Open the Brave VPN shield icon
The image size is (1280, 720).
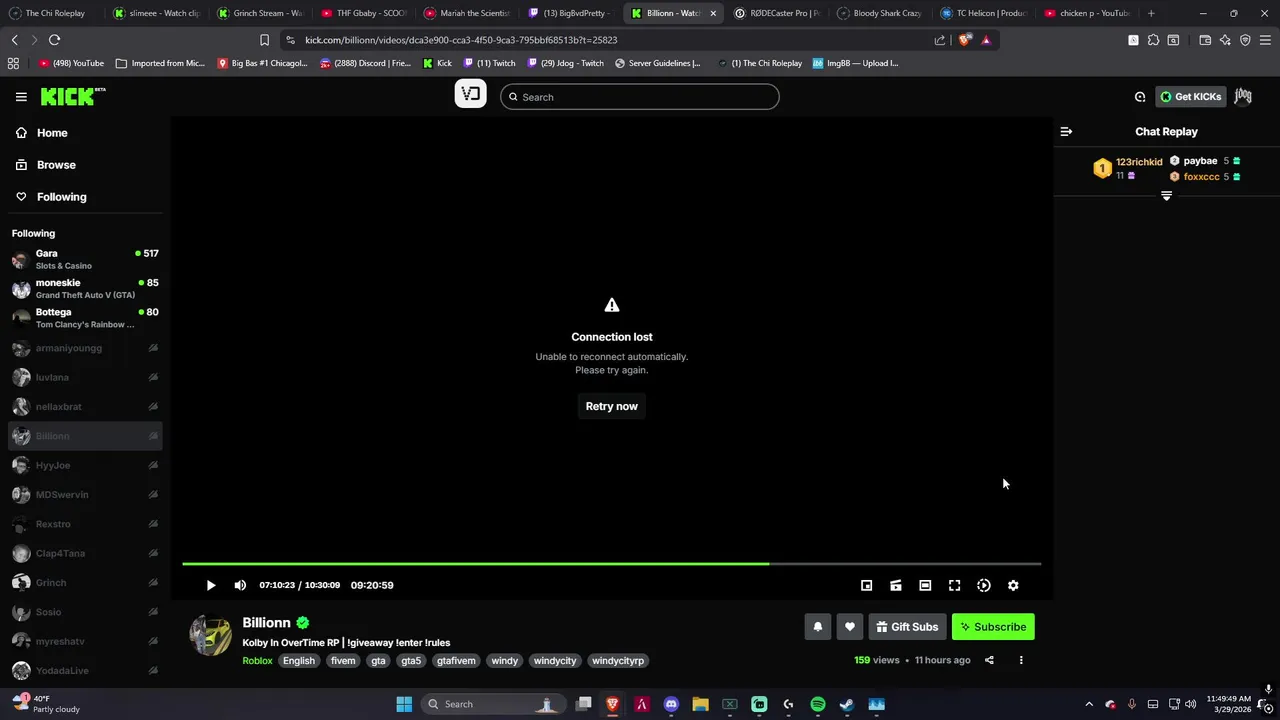tap(1245, 40)
